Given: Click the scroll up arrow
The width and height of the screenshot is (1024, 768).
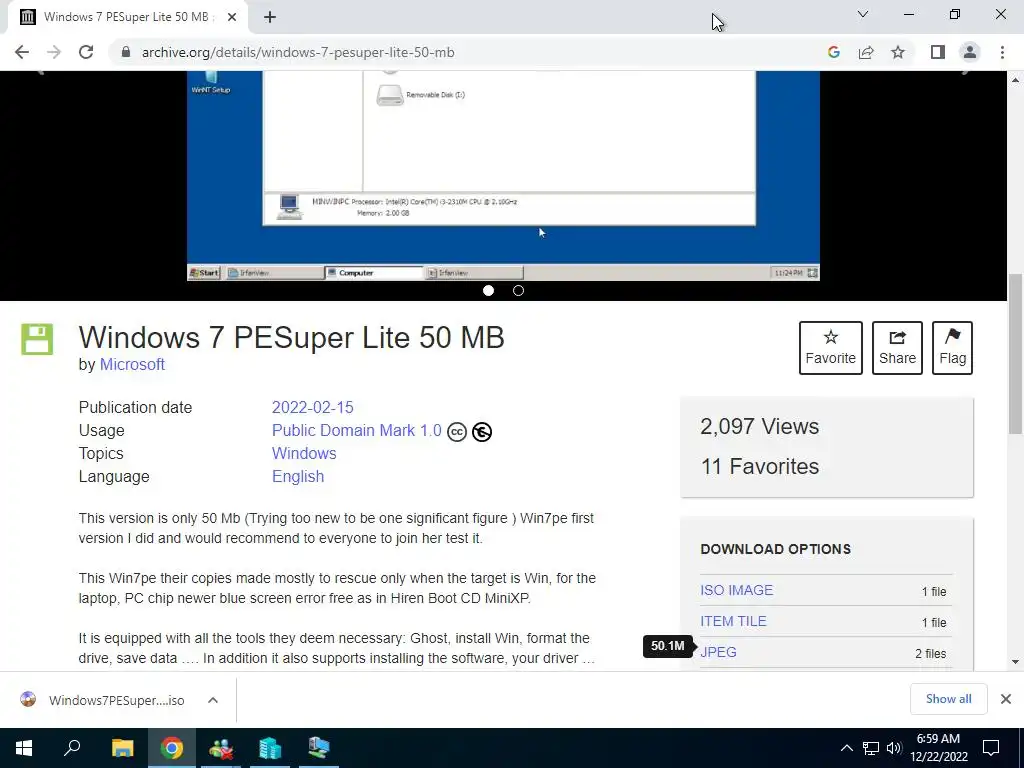Looking at the screenshot, I should pos(1015,80).
